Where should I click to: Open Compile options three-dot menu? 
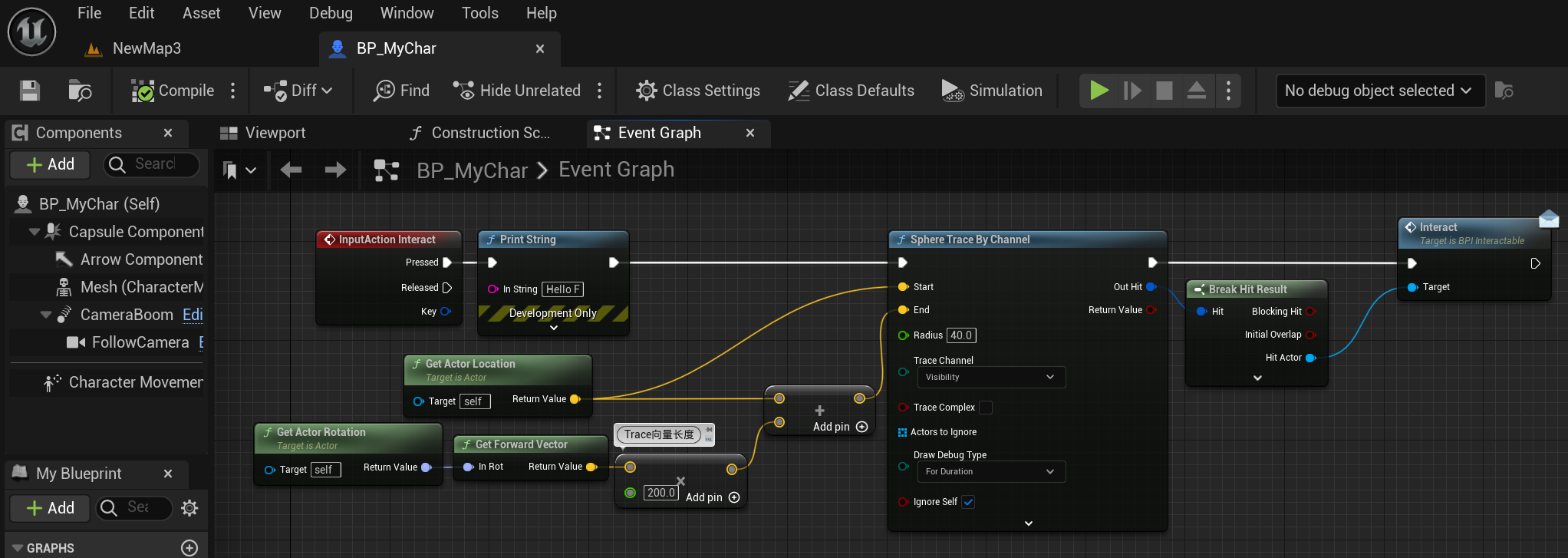pyautogui.click(x=233, y=91)
